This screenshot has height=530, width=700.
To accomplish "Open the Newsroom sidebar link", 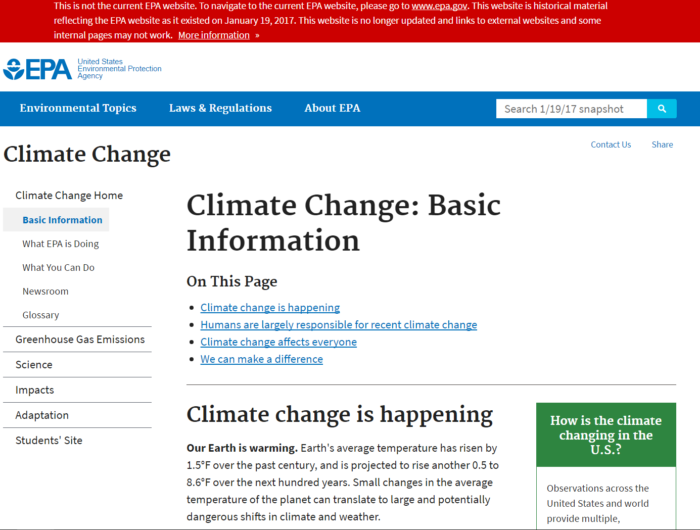I will [45, 291].
